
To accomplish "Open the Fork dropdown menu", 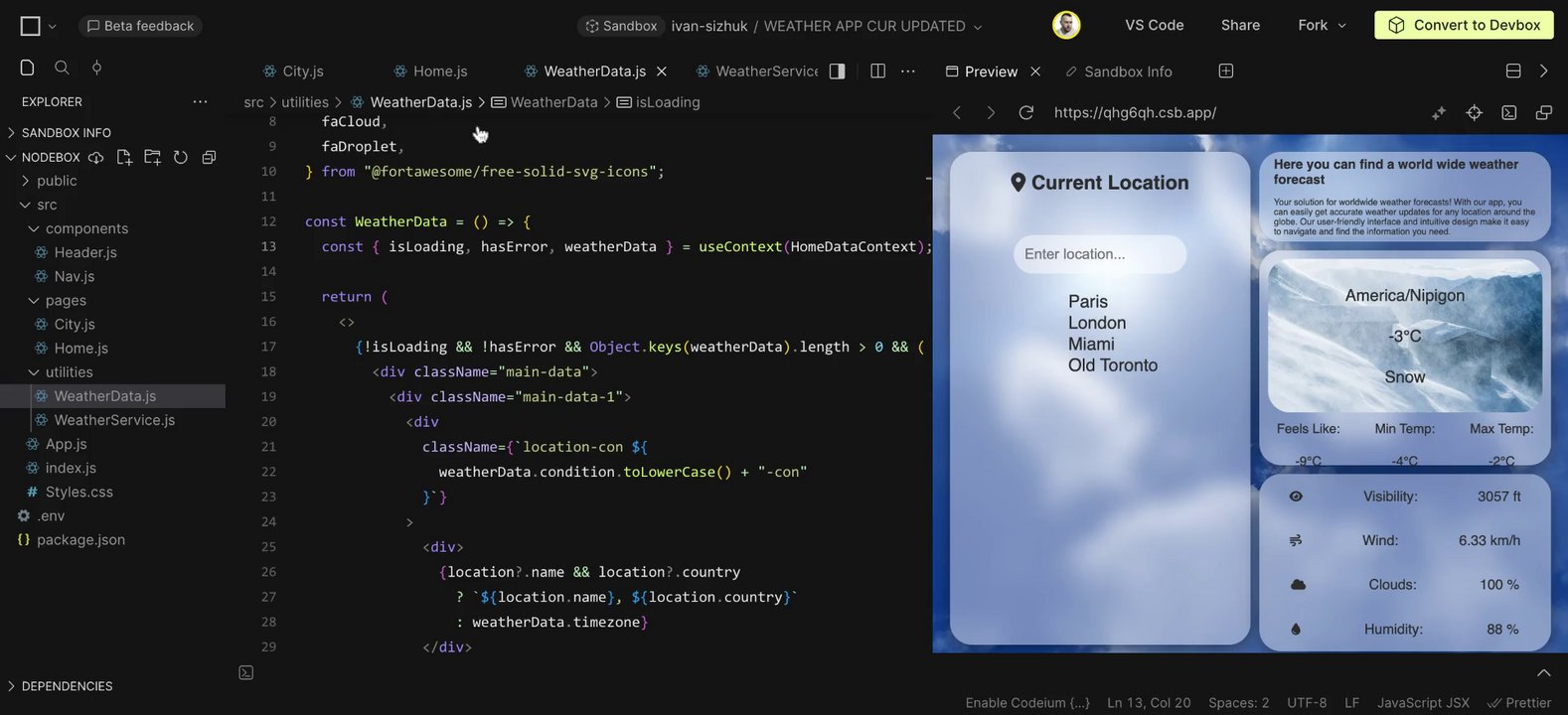I will 1323,25.
